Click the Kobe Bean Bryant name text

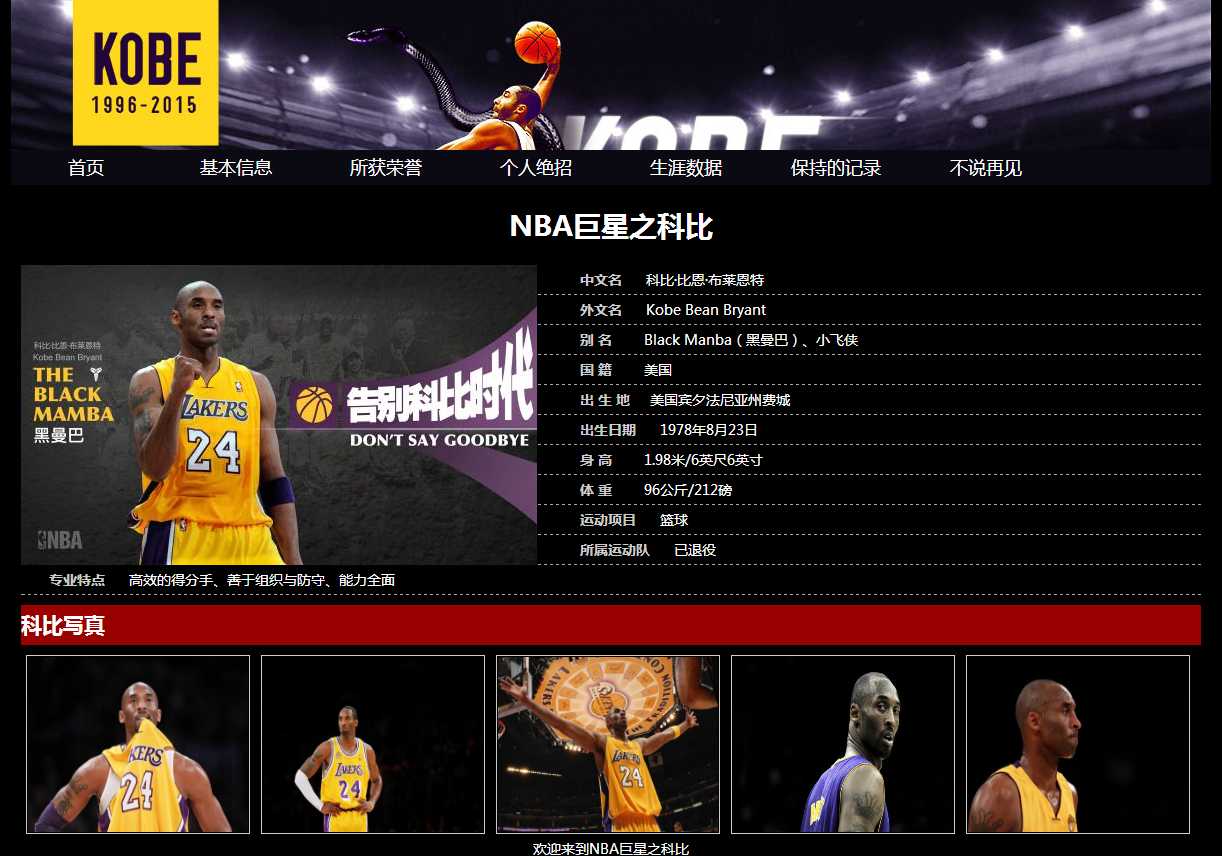pyautogui.click(x=706, y=310)
